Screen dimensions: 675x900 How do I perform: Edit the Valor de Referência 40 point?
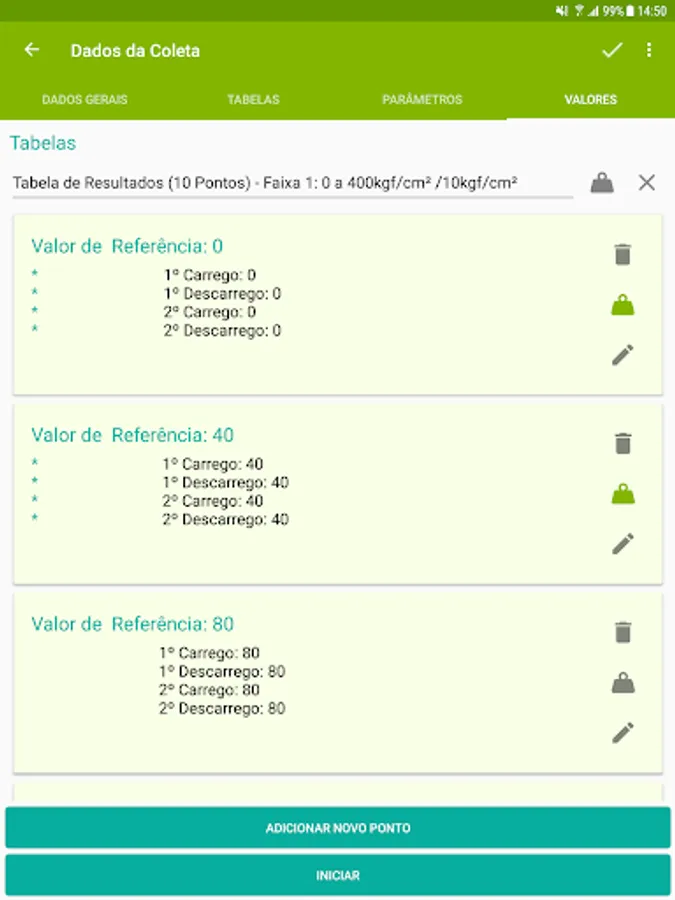623,544
